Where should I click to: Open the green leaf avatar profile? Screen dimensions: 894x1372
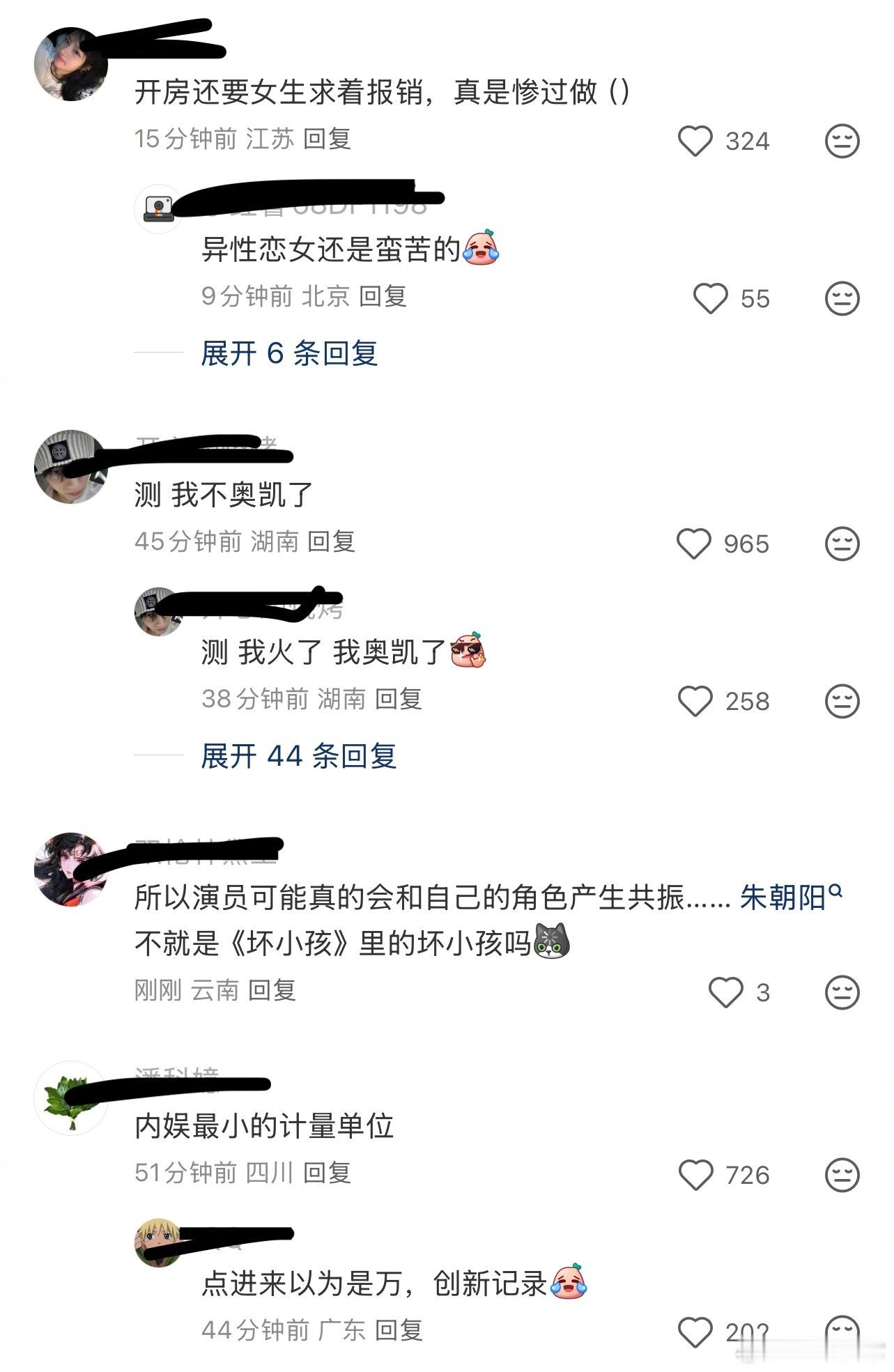[x=71, y=1098]
